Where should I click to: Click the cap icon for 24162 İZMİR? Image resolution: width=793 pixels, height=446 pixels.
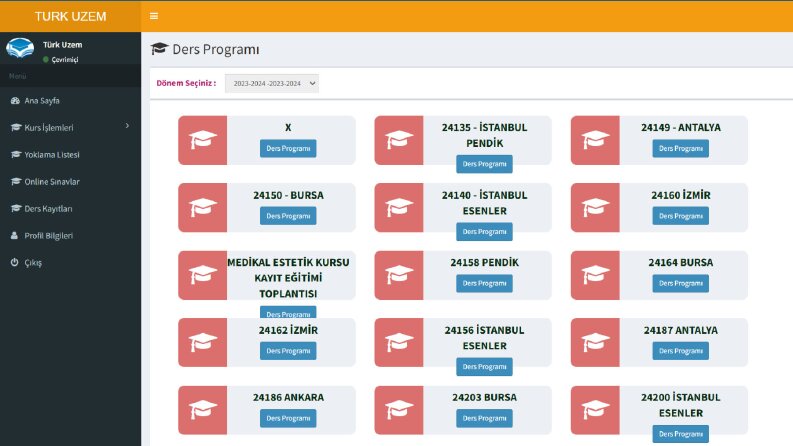(x=202, y=342)
